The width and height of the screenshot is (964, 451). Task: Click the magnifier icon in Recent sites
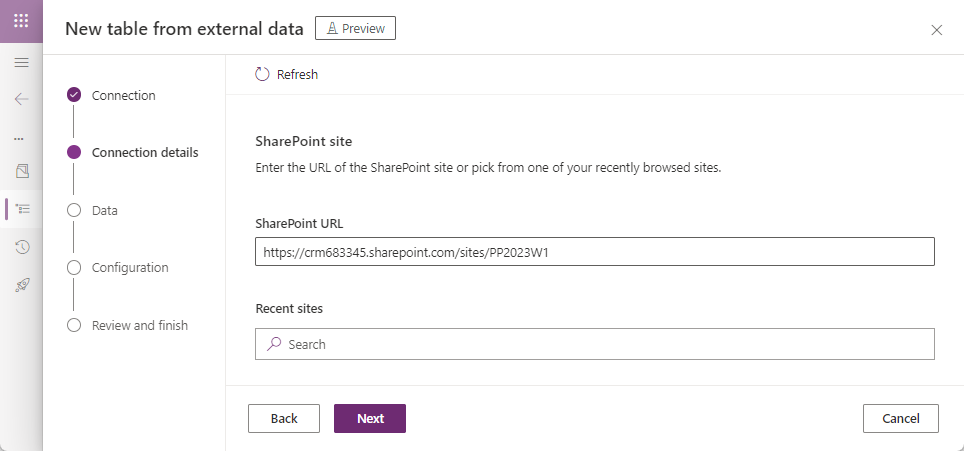tap(274, 344)
